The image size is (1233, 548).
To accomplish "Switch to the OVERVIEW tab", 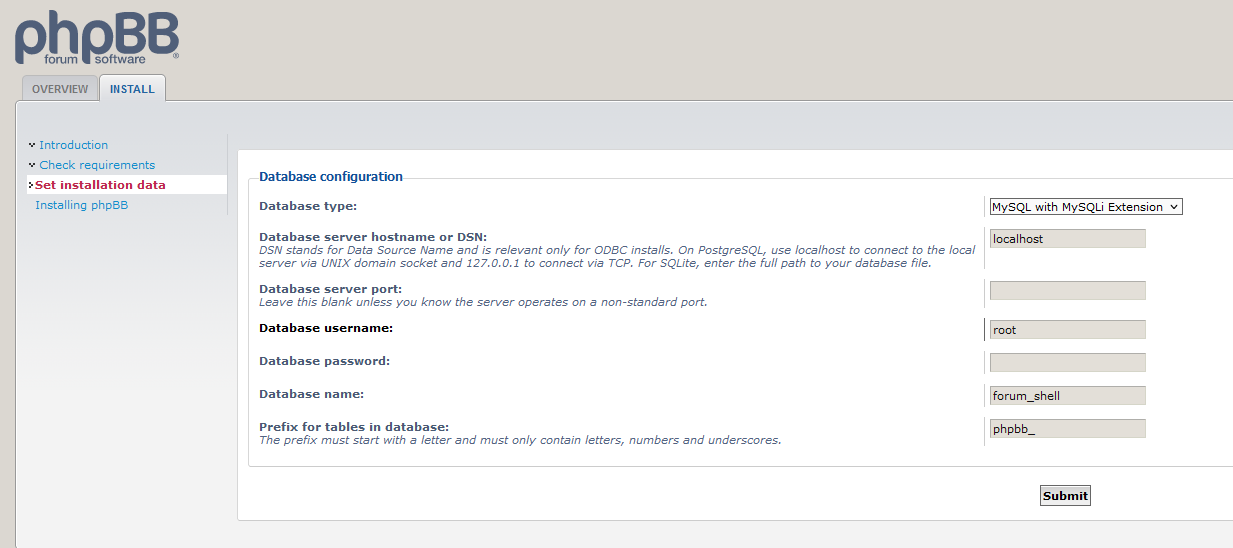I will [60, 89].
